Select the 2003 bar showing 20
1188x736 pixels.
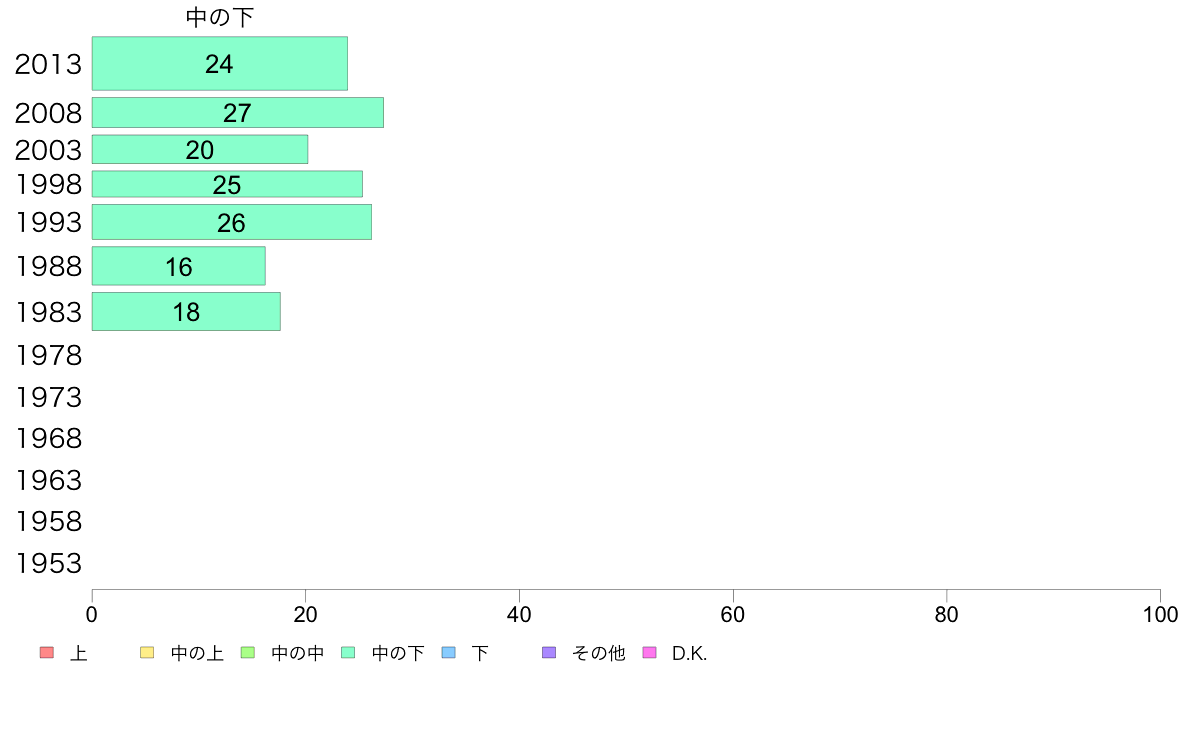(200, 149)
